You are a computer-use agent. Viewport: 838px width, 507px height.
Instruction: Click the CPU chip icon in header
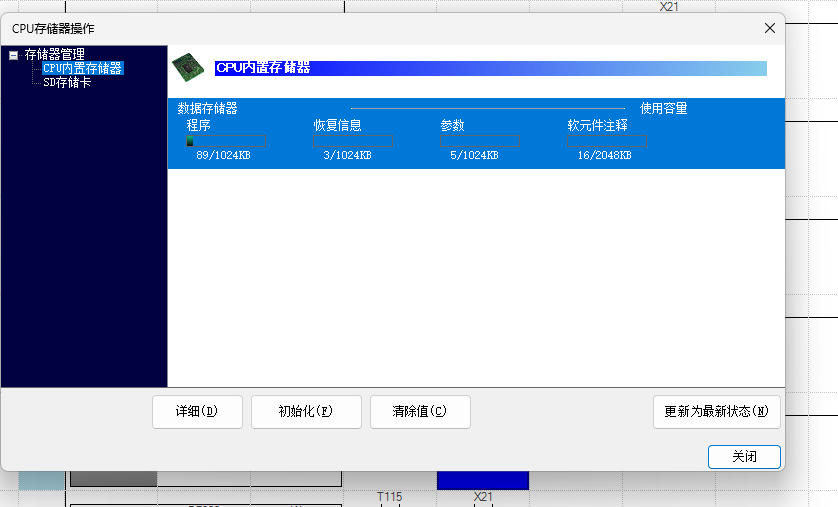click(186, 67)
